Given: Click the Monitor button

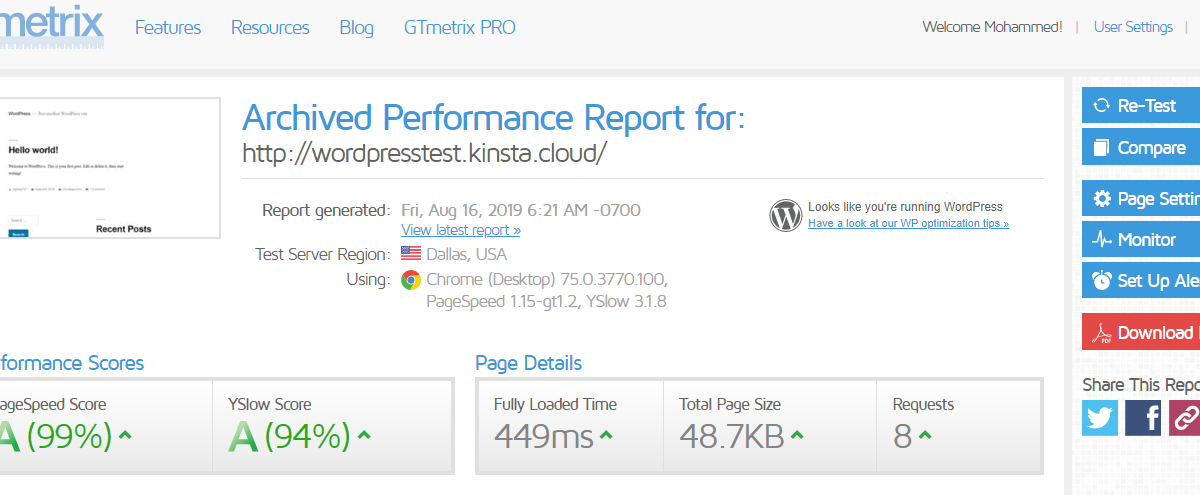Looking at the screenshot, I should pos(1141,239).
